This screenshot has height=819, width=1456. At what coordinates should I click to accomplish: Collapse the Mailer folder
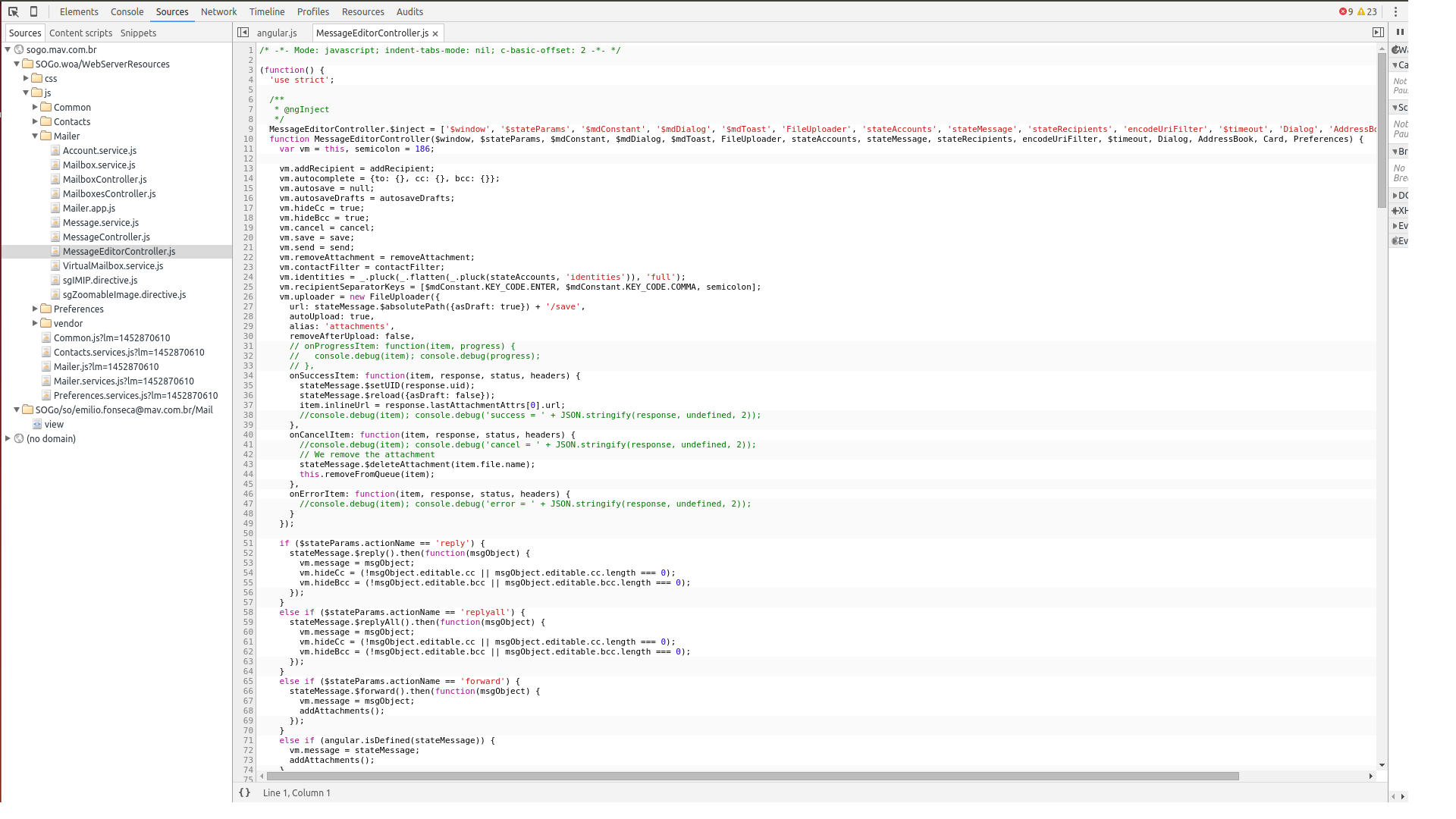point(35,136)
